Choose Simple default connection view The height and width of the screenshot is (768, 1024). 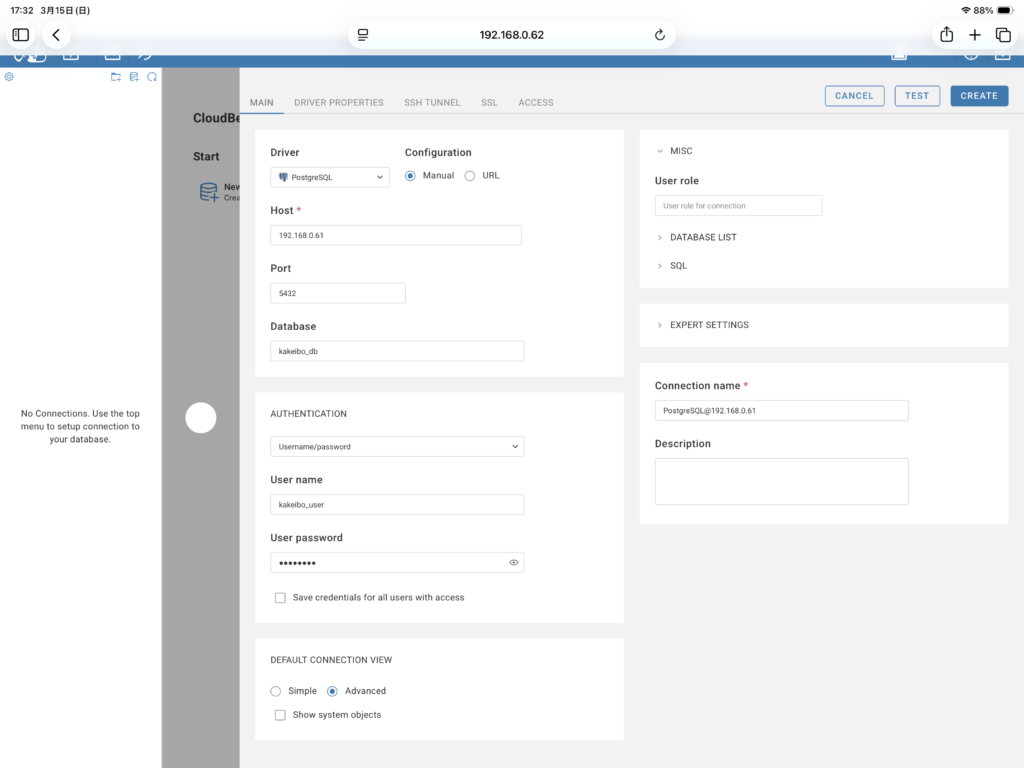click(x=276, y=691)
